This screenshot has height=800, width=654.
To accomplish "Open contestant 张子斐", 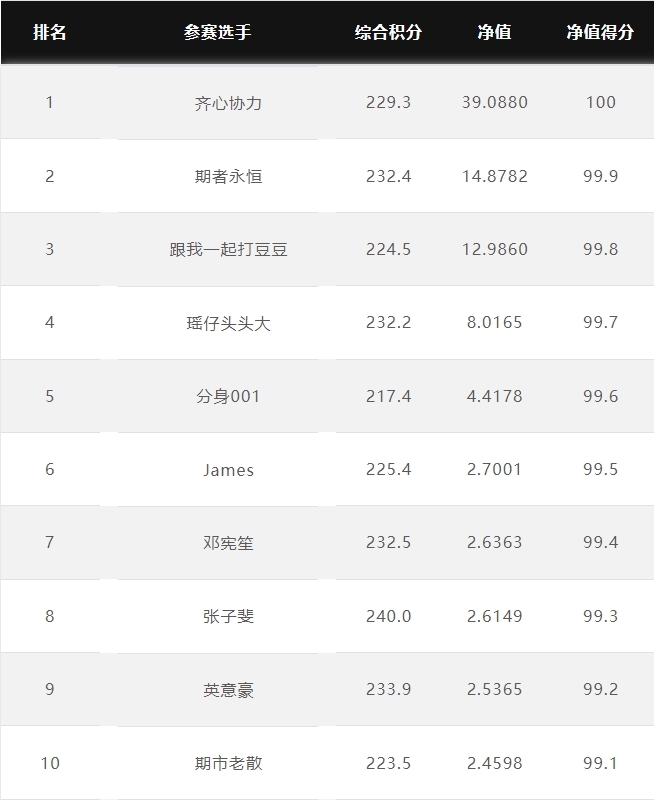I will (228, 616).
